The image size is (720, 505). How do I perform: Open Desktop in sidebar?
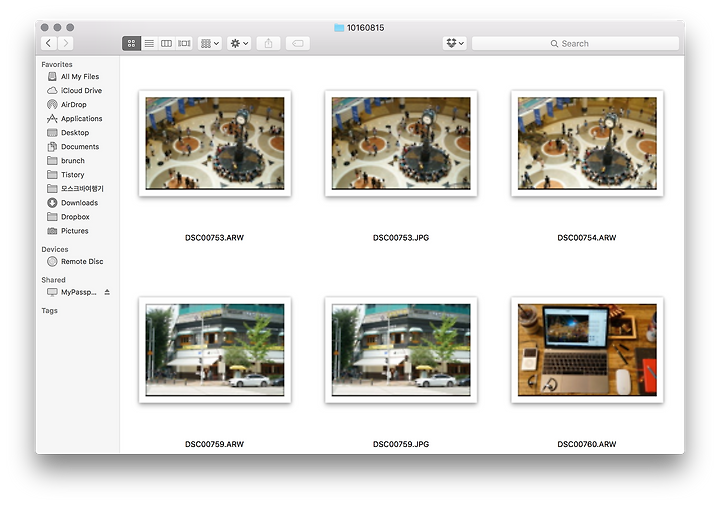(x=75, y=133)
